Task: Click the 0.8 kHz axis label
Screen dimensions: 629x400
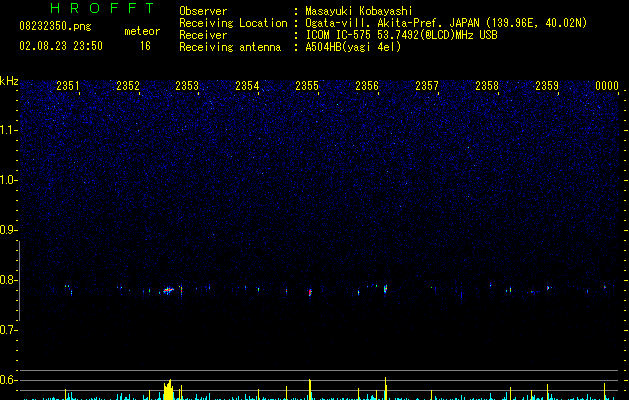Action: click(8, 280)
